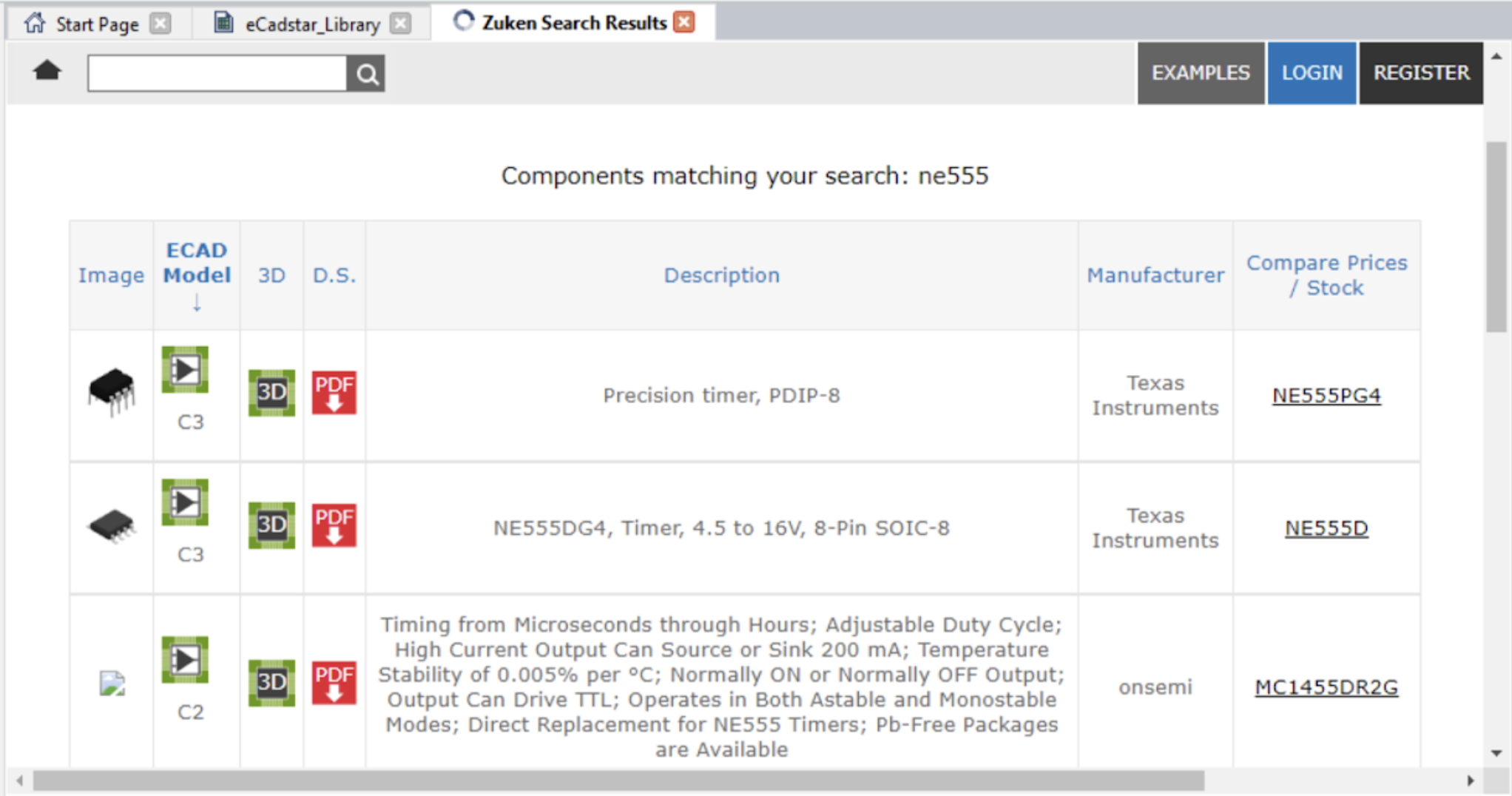Viewport: 1512px width, 796px height.
Task: Sort results by ECAD Model column
Action: [197, 263]
